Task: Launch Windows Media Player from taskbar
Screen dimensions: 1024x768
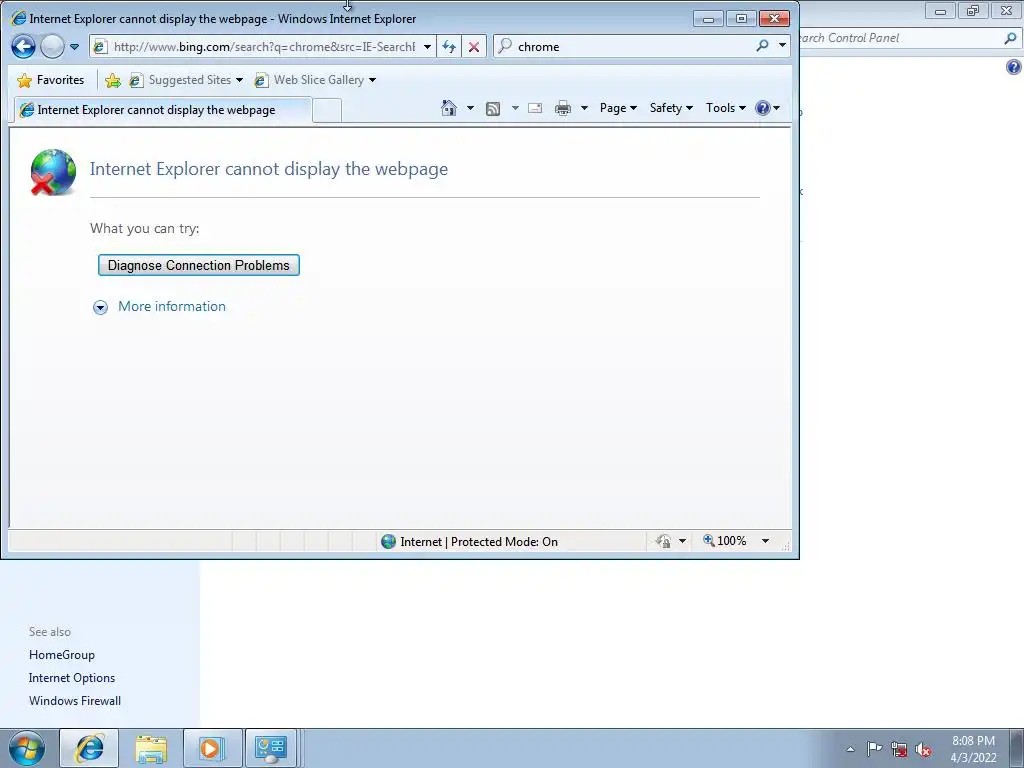Action: (x=212, y=748)
